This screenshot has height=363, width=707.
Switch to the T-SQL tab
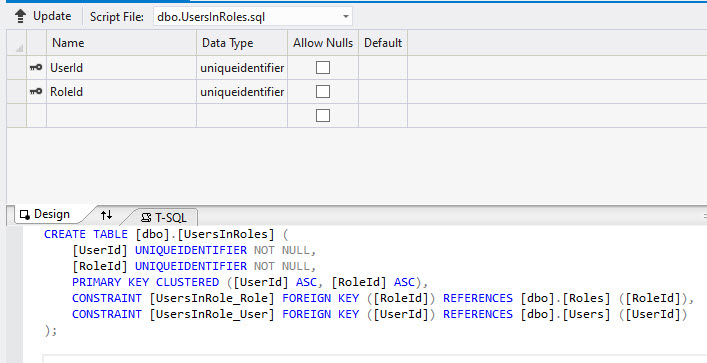point(163,217)
